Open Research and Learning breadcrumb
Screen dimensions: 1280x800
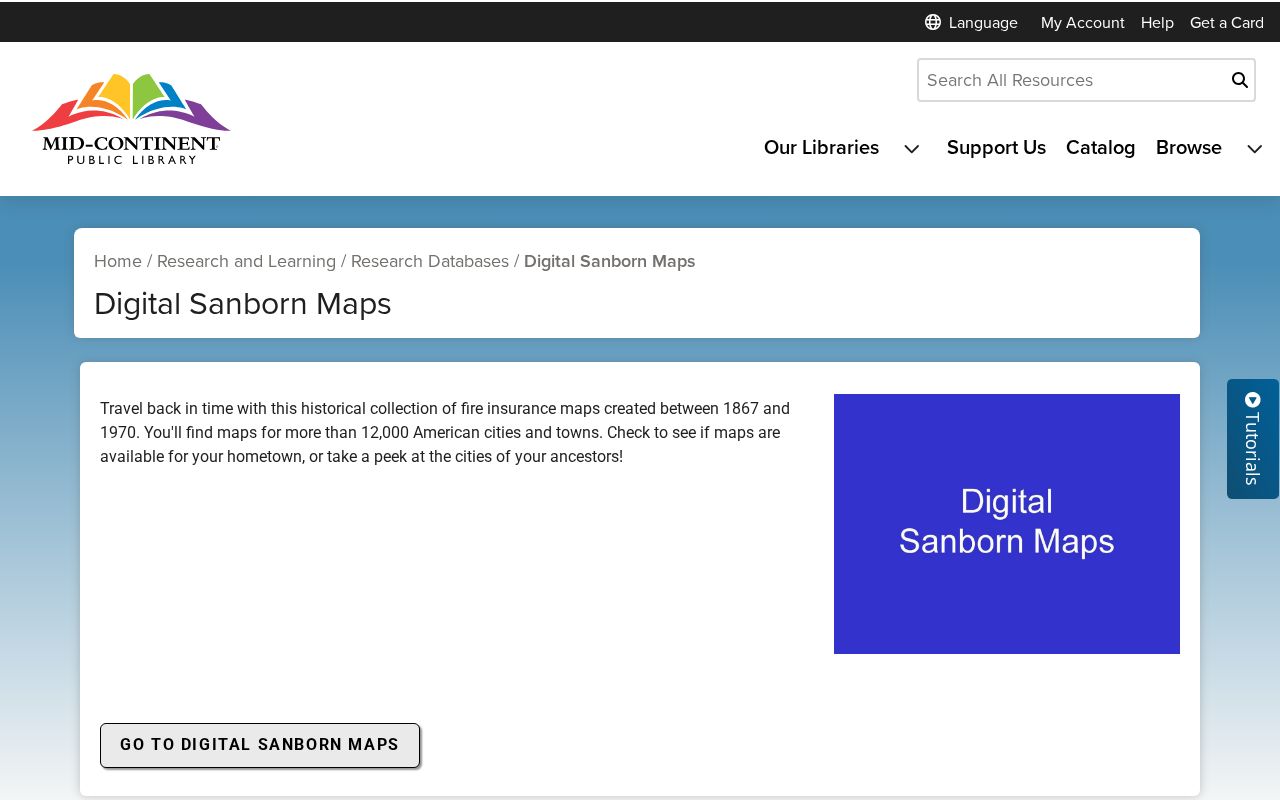(246, 261)
